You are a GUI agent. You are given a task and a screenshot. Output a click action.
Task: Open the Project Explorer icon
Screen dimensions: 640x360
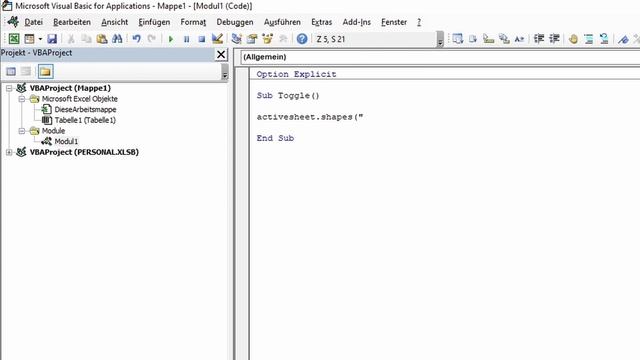236,39
